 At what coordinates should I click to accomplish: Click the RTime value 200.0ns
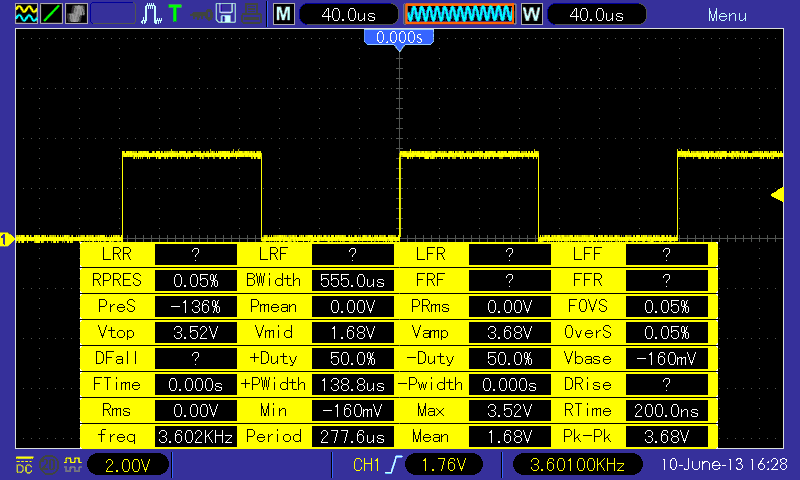pos(666,411)
